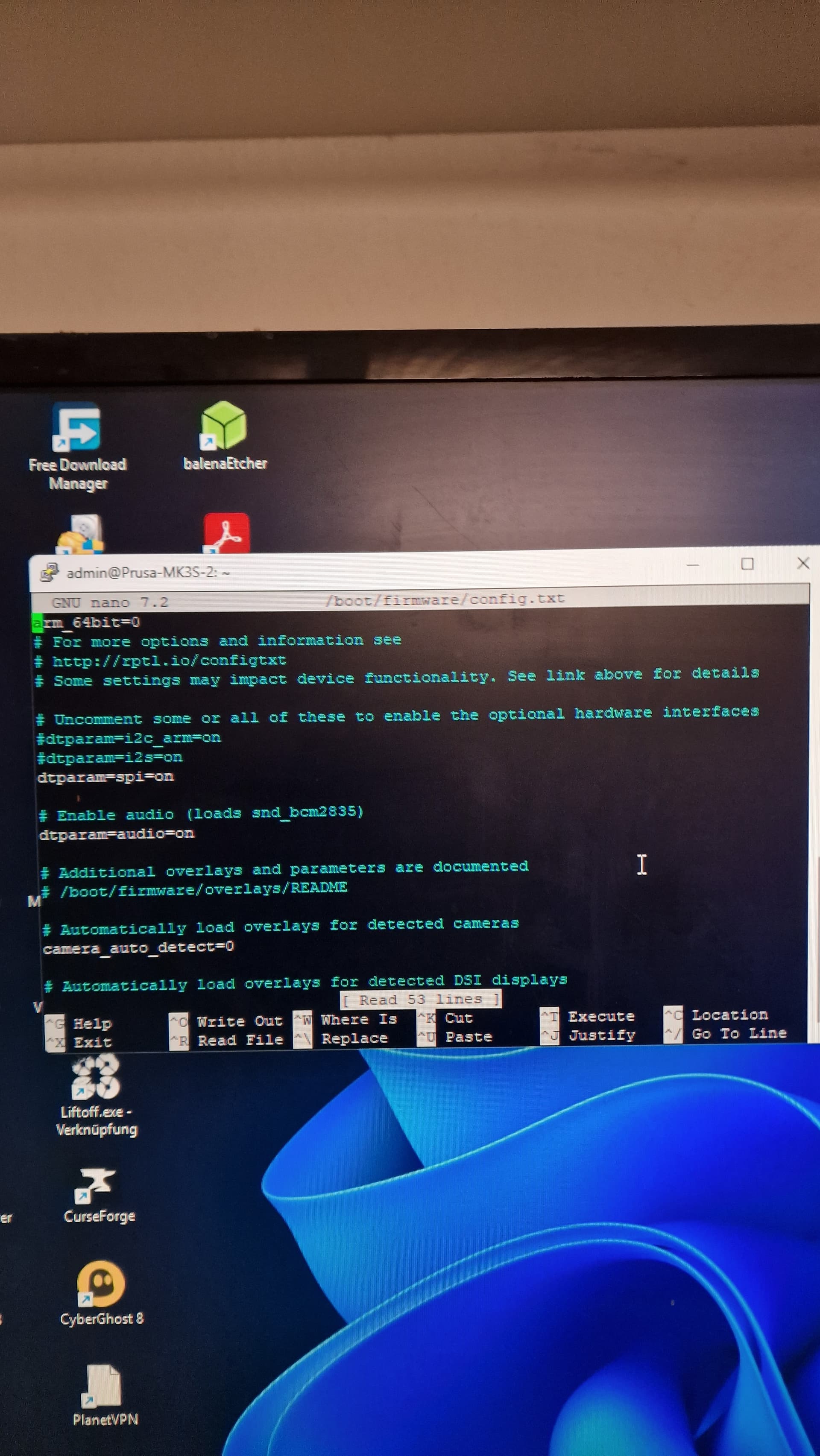Click the PuTTY icon in title bar
Image resolution: width=820 pixels, height=1456 pixels.
click(49, 573)
